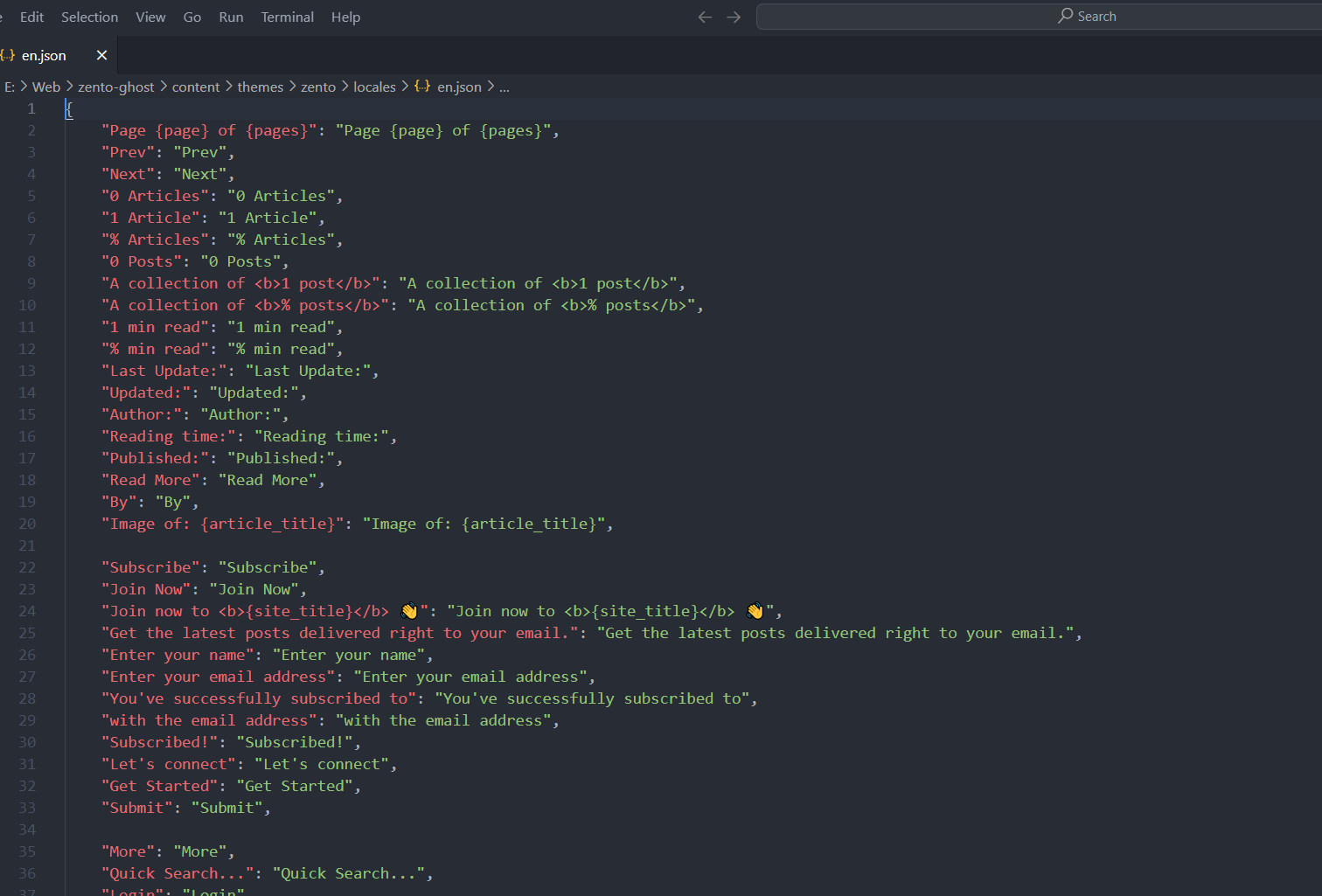Click "Read More" key on line 18
Viewport: 1322px width, 896px height.
(x=150, y=480)
